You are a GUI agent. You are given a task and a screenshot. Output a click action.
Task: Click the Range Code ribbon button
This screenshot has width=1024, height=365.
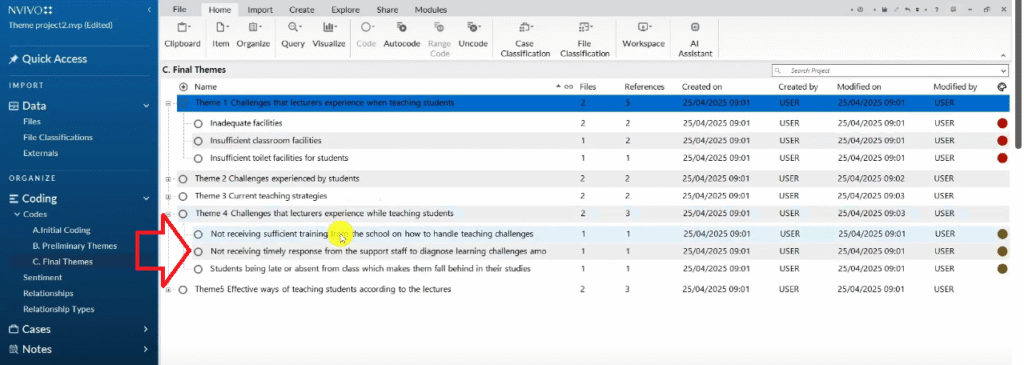(440, 39)
